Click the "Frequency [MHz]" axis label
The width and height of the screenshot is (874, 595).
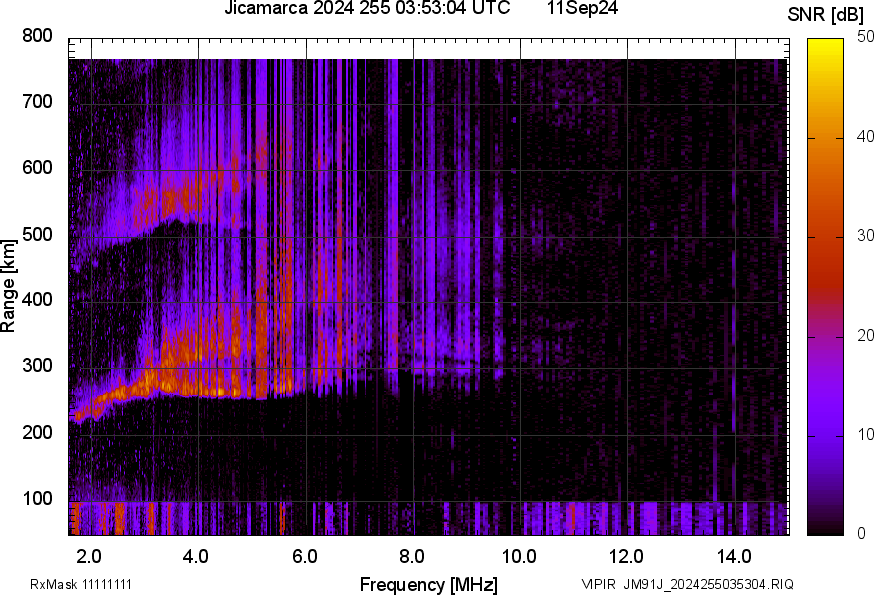tap(428, 584)
